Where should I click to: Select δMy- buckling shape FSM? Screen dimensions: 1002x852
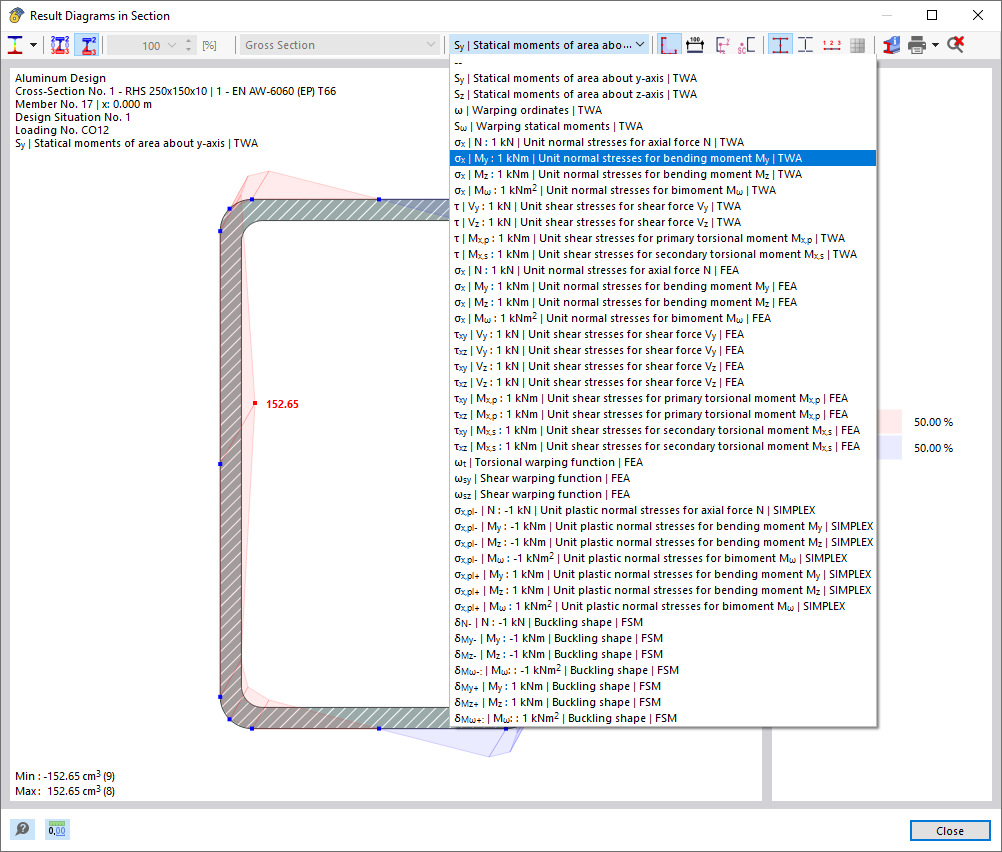(x=663, y=637)
